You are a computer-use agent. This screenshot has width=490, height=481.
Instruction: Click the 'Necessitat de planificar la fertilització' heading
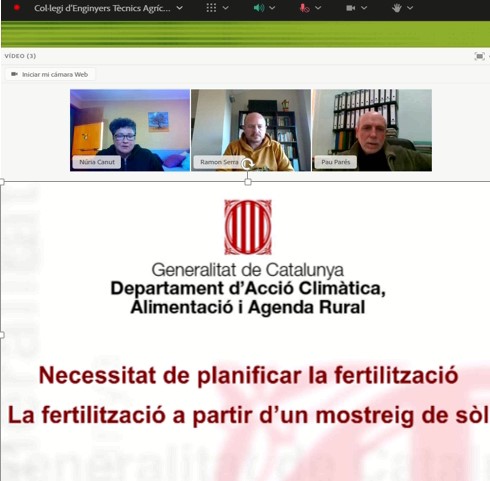[248, 376]
